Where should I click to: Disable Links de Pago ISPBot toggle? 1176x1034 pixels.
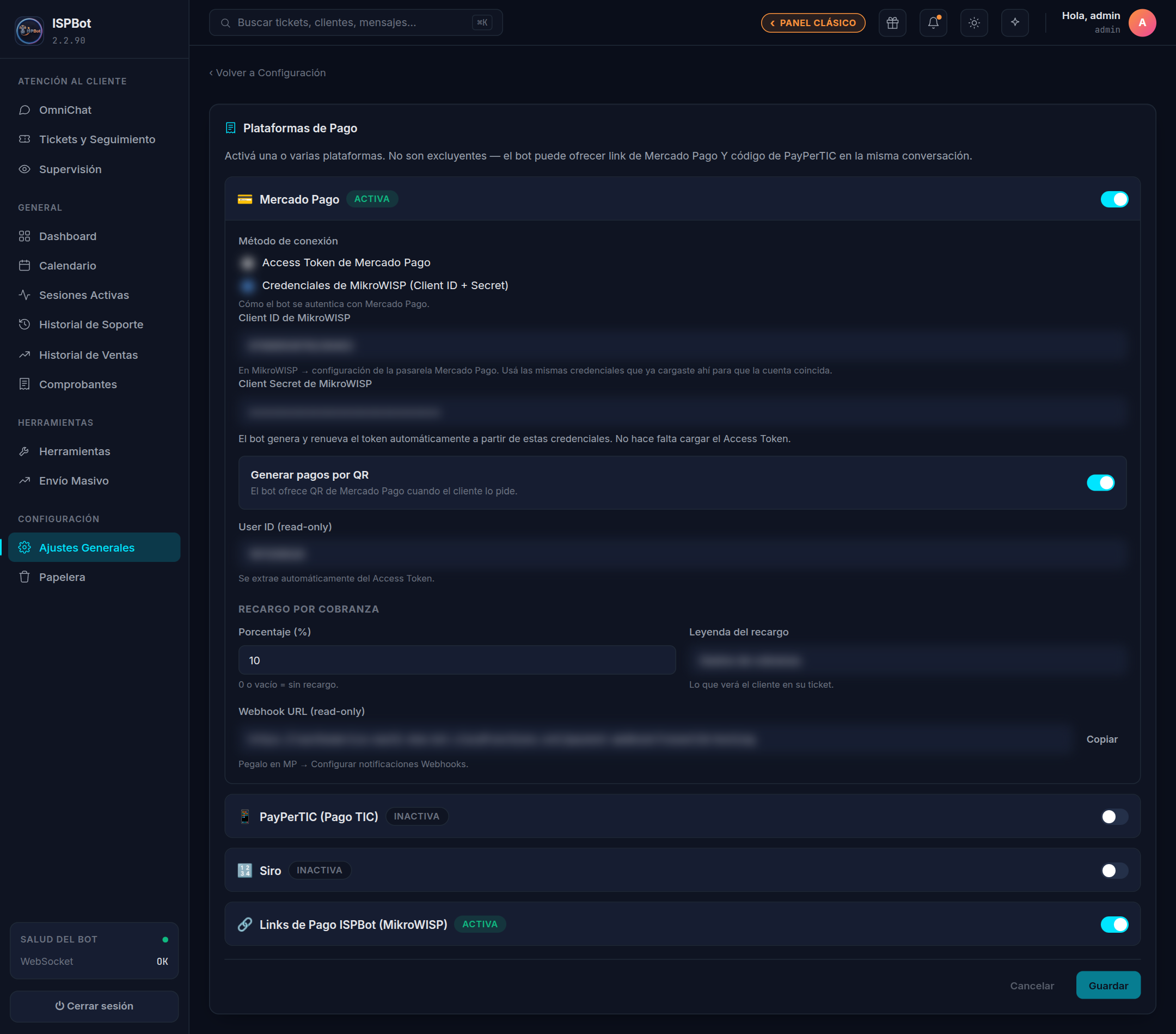[1114, 924]
